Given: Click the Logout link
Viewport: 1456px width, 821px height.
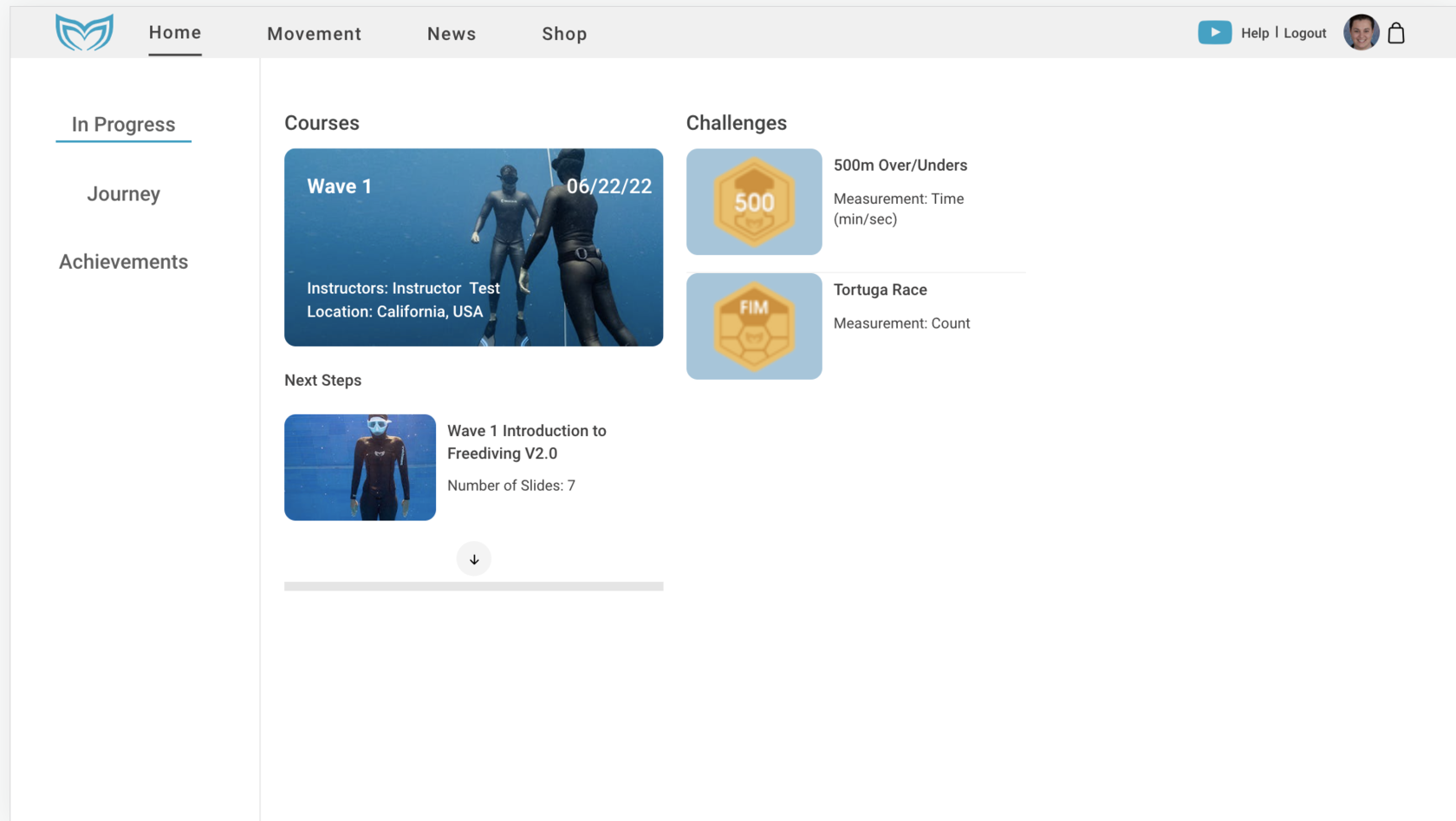Looking at the screenshot, I should click(x=1304, y=33).
